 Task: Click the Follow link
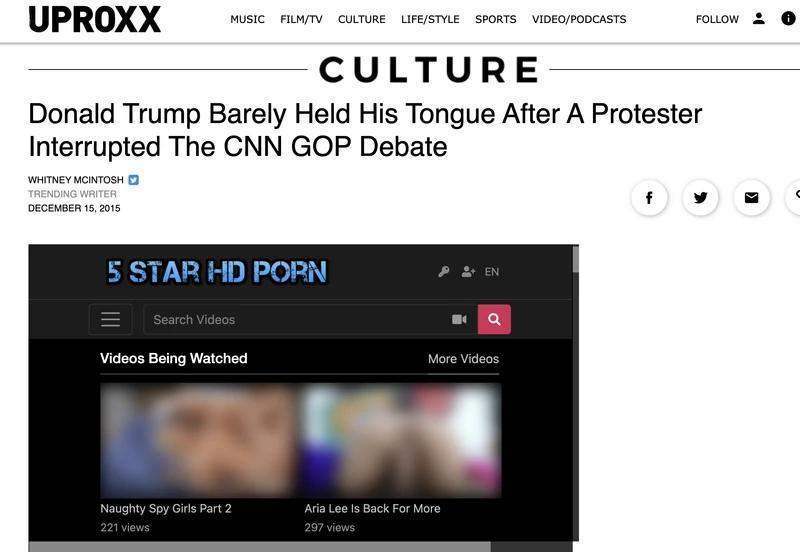click(x=717, y=19)
